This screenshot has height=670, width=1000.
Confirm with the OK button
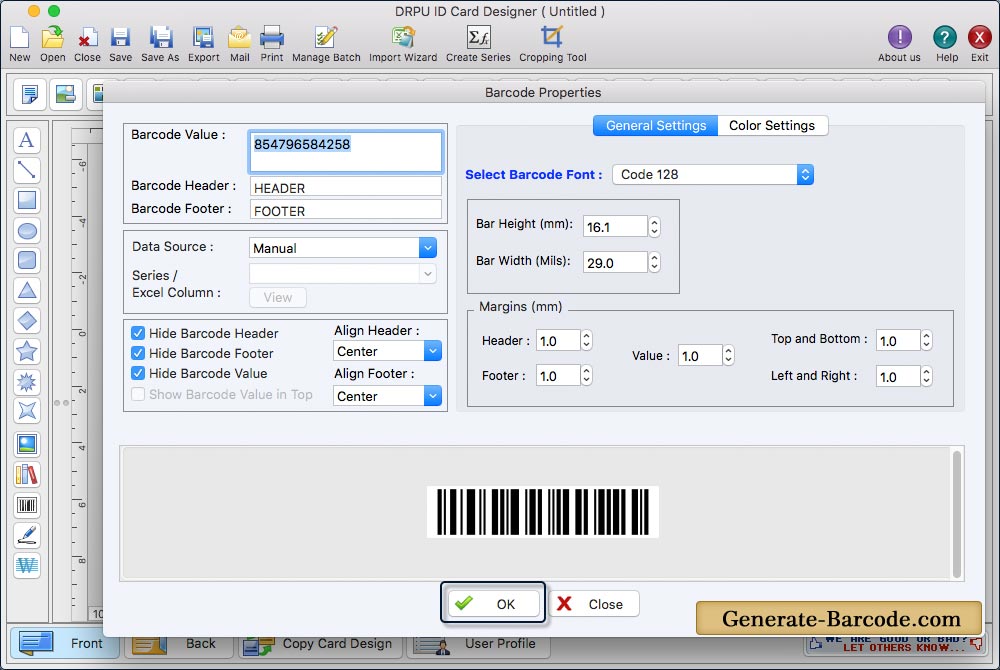coord(493,603)
